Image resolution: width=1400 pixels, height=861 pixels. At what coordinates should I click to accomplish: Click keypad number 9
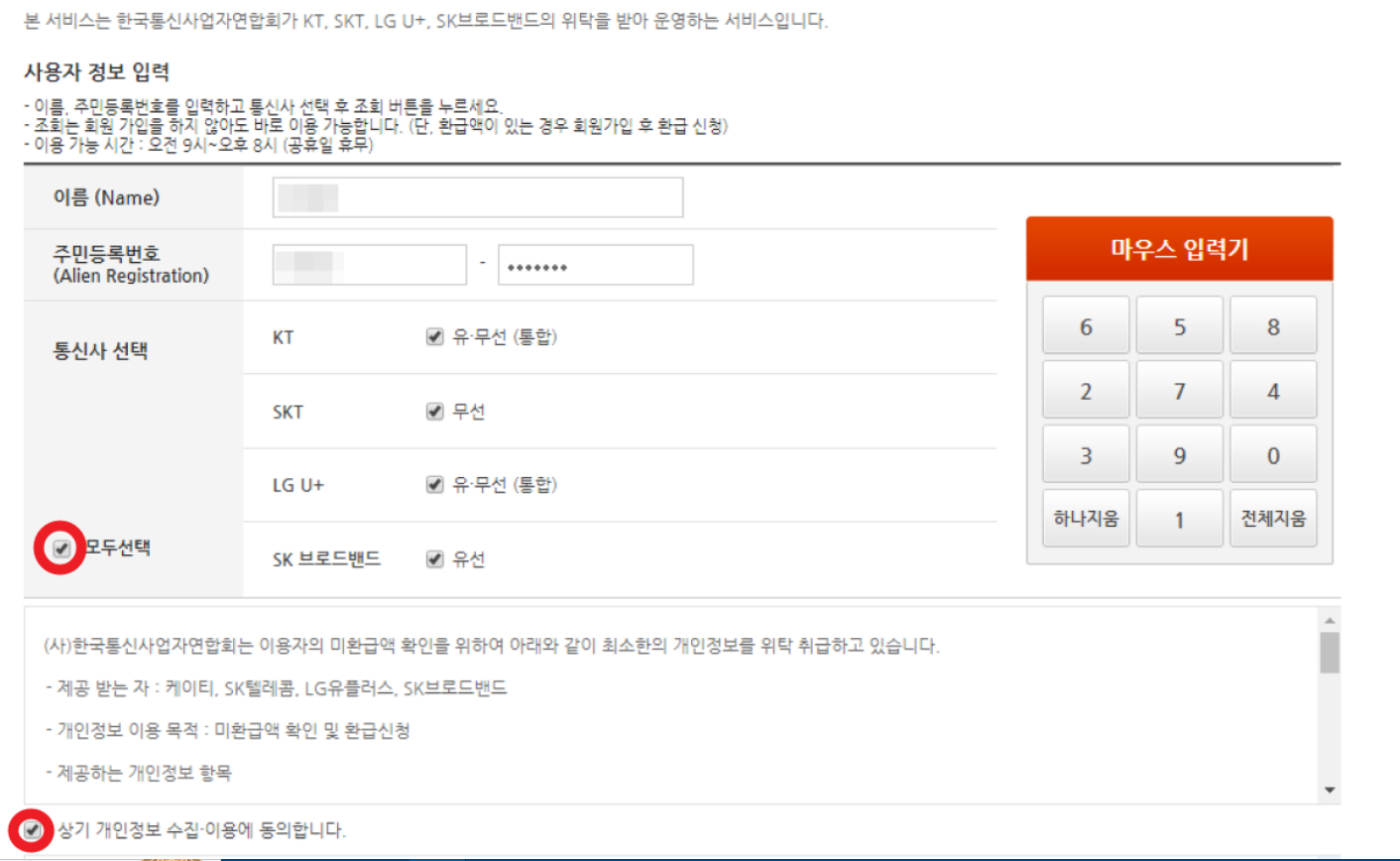click(x=1180, y=454)
